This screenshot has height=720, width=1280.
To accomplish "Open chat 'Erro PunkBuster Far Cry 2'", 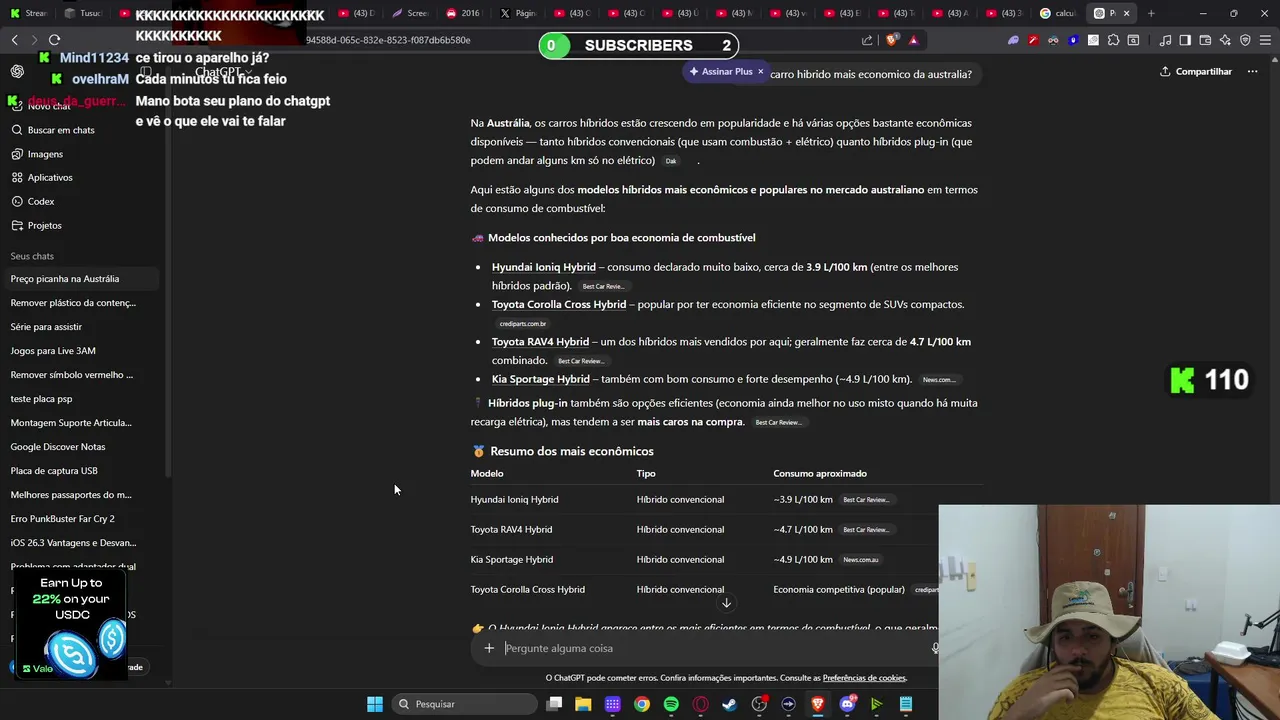I will tap(80, 519).
